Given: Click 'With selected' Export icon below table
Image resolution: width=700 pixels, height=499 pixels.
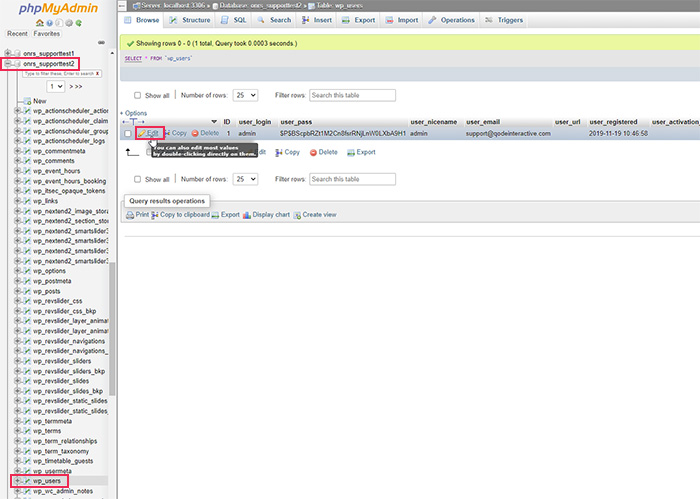Looking at the screenshot, I should [351, 153].
